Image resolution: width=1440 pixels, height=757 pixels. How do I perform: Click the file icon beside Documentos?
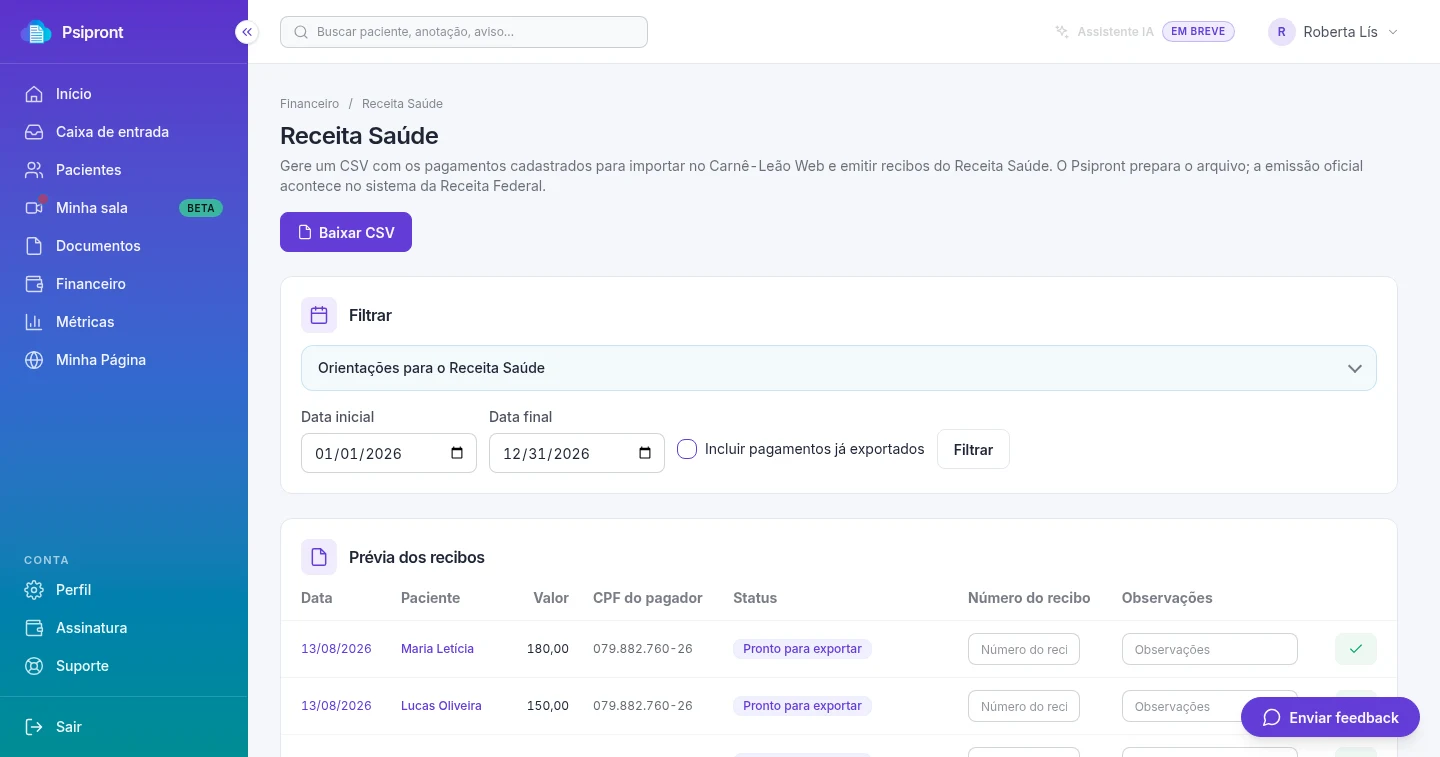coord(34,246)
